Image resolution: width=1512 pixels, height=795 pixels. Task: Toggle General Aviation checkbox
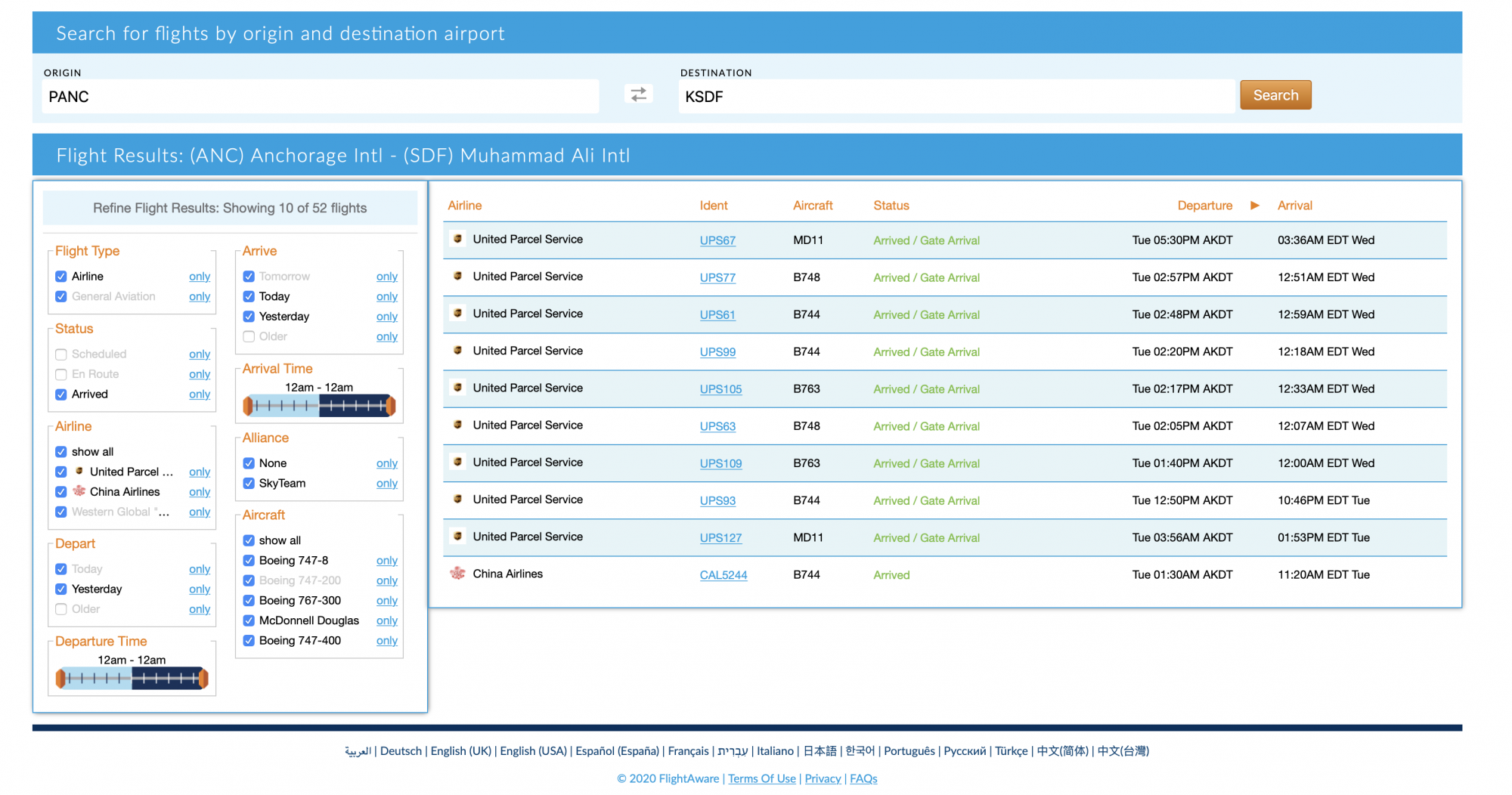(61, 296)
